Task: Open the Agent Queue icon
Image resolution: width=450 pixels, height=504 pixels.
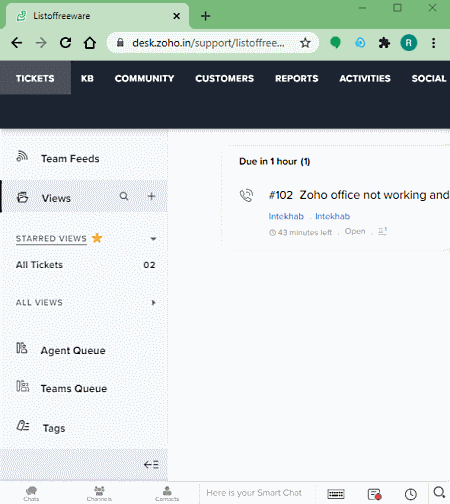Action: click(22, 348)
